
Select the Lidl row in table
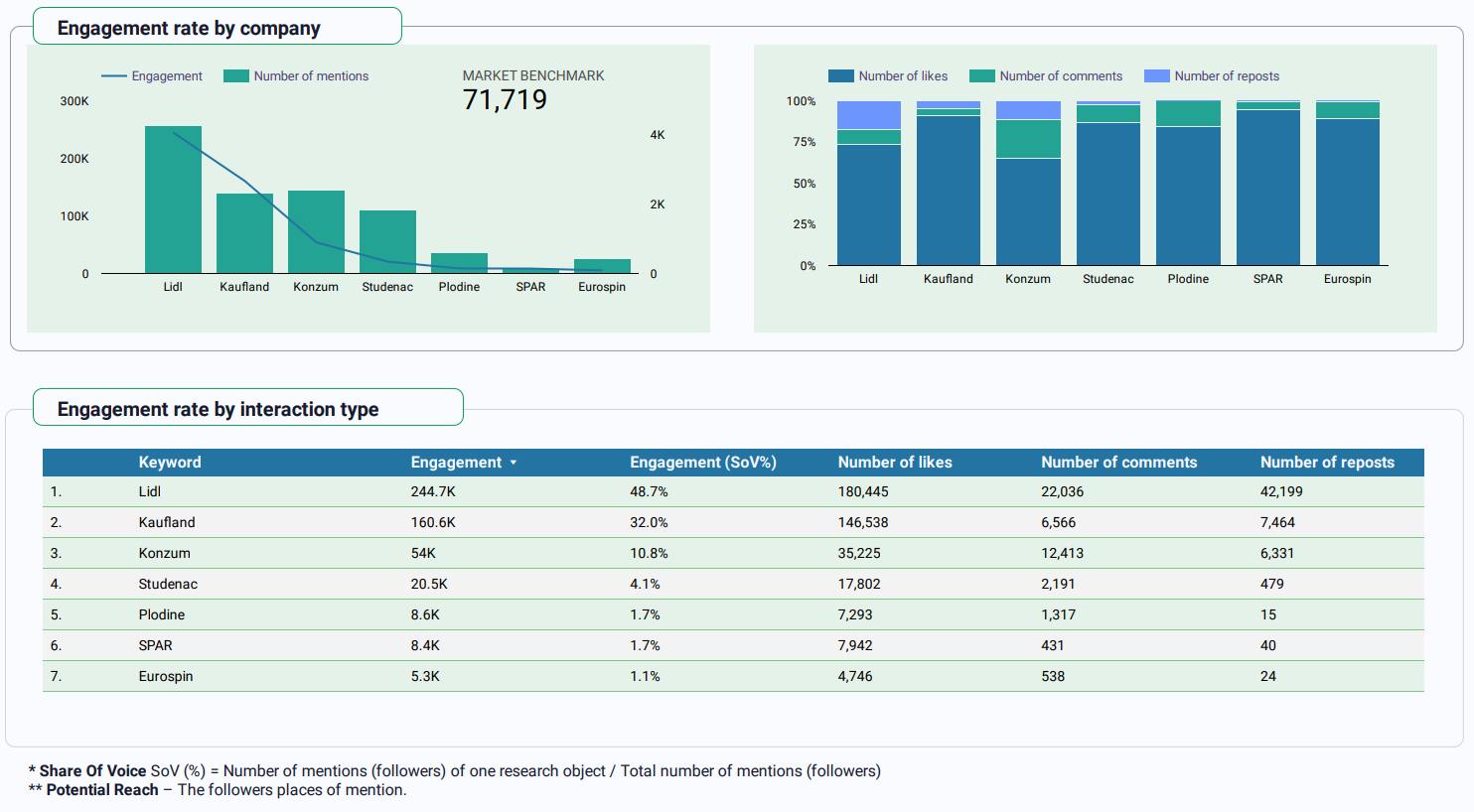[150, 491]
